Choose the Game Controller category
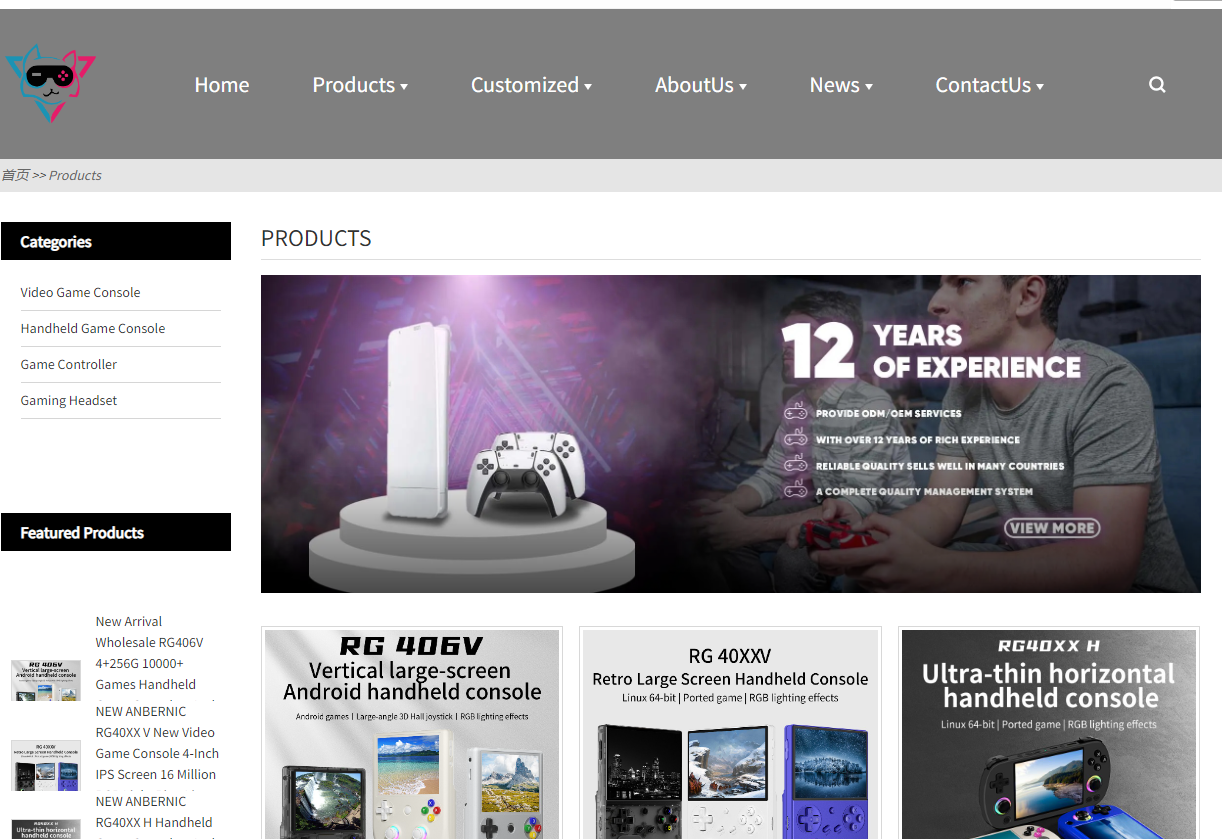The image size is (1222, 839). click(x=69, y=364)
